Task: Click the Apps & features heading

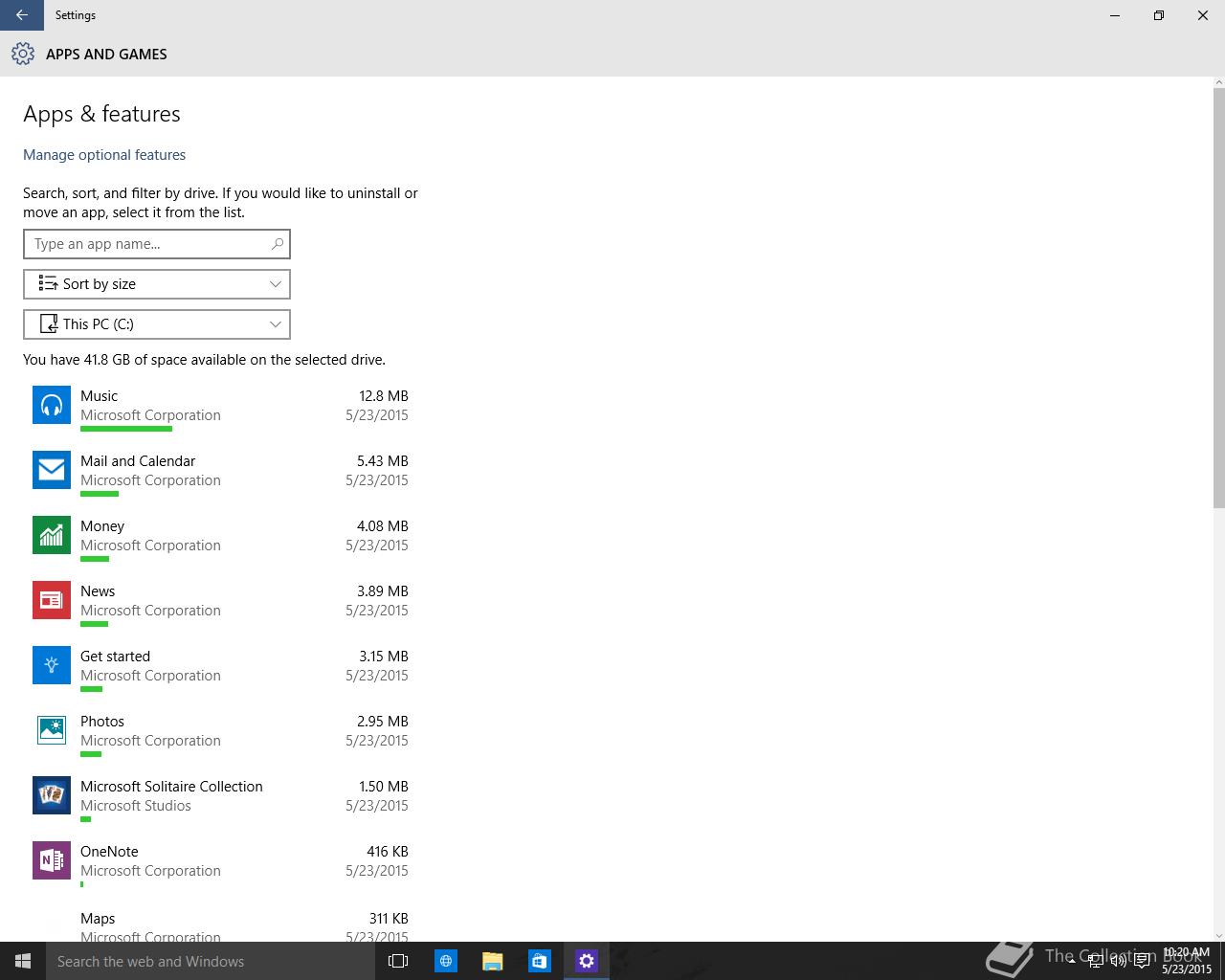Action: point(101,114)
